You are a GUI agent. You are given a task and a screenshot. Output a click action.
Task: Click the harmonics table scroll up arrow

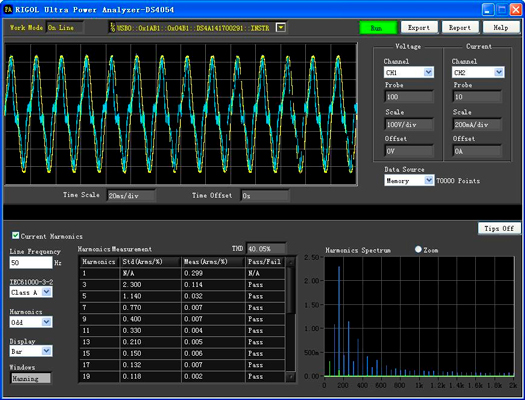click(x=291, y=262)
